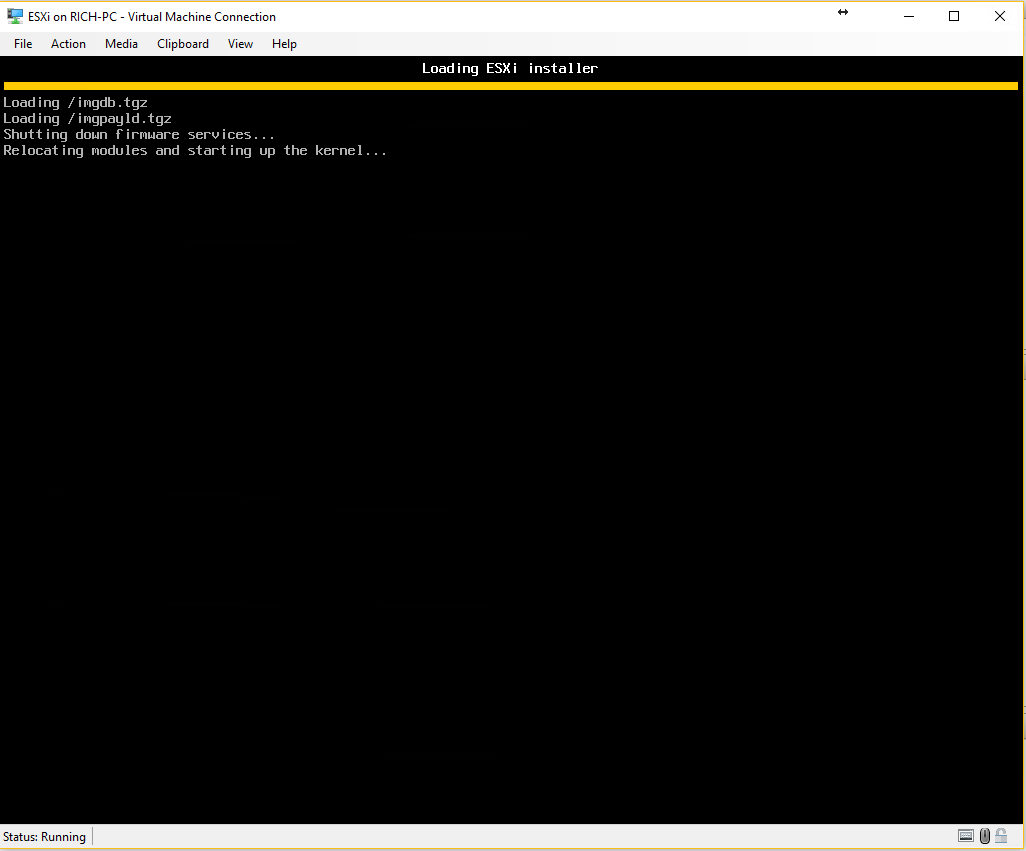
Task: Click the 'ESXi on RICH-PC' window title
Action: 152,16
